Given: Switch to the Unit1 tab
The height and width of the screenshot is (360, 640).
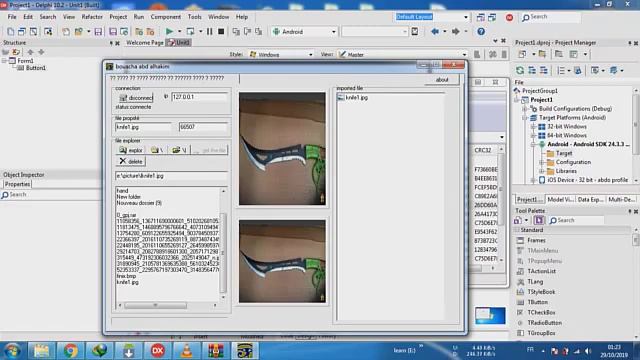Looking at the screenshot, I should (179, 42).
